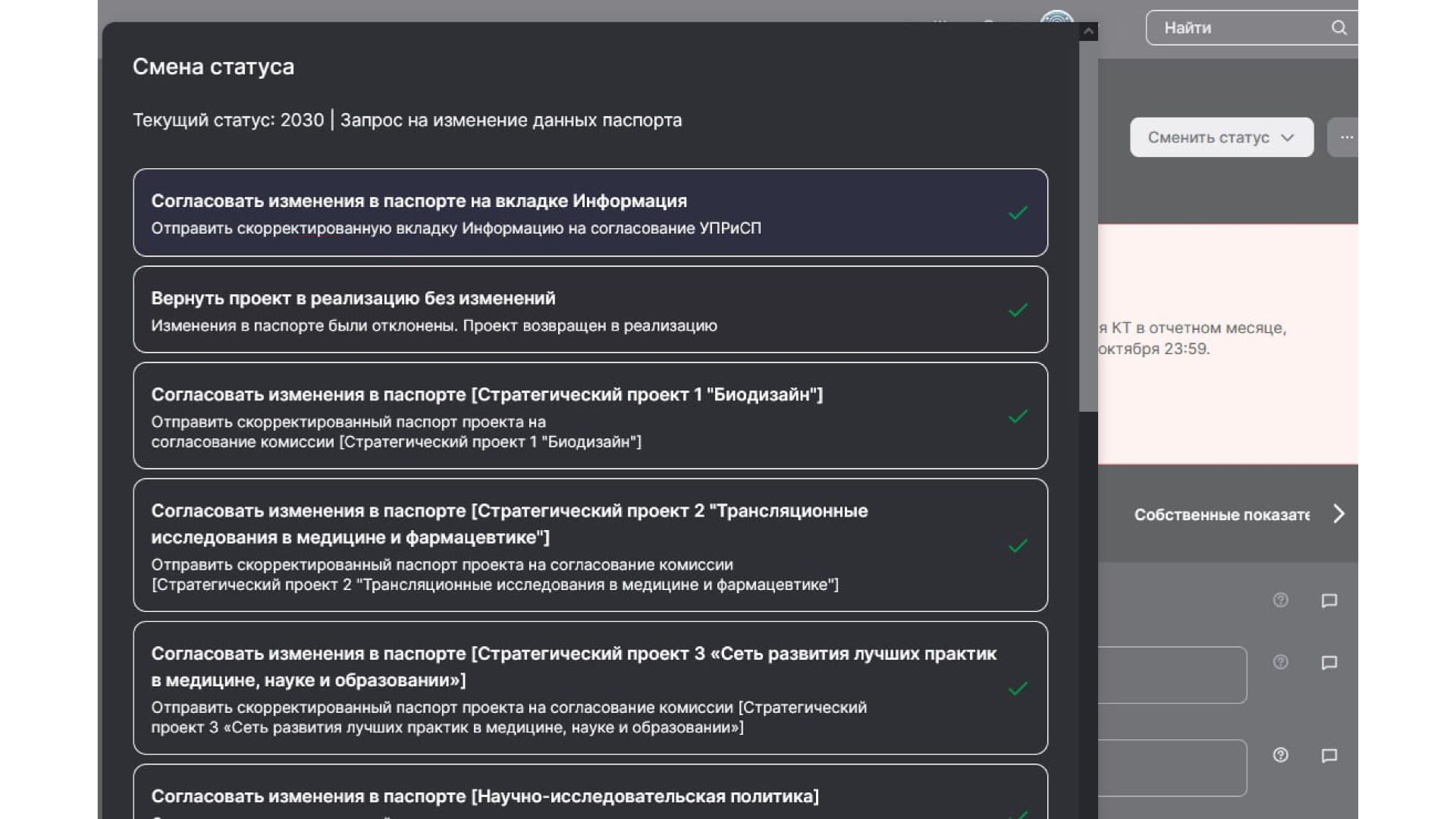
Task: Click description 'Отправить скорректированную вкладку Информацию на согласование УПРиСП'
Action: point(456,228)
